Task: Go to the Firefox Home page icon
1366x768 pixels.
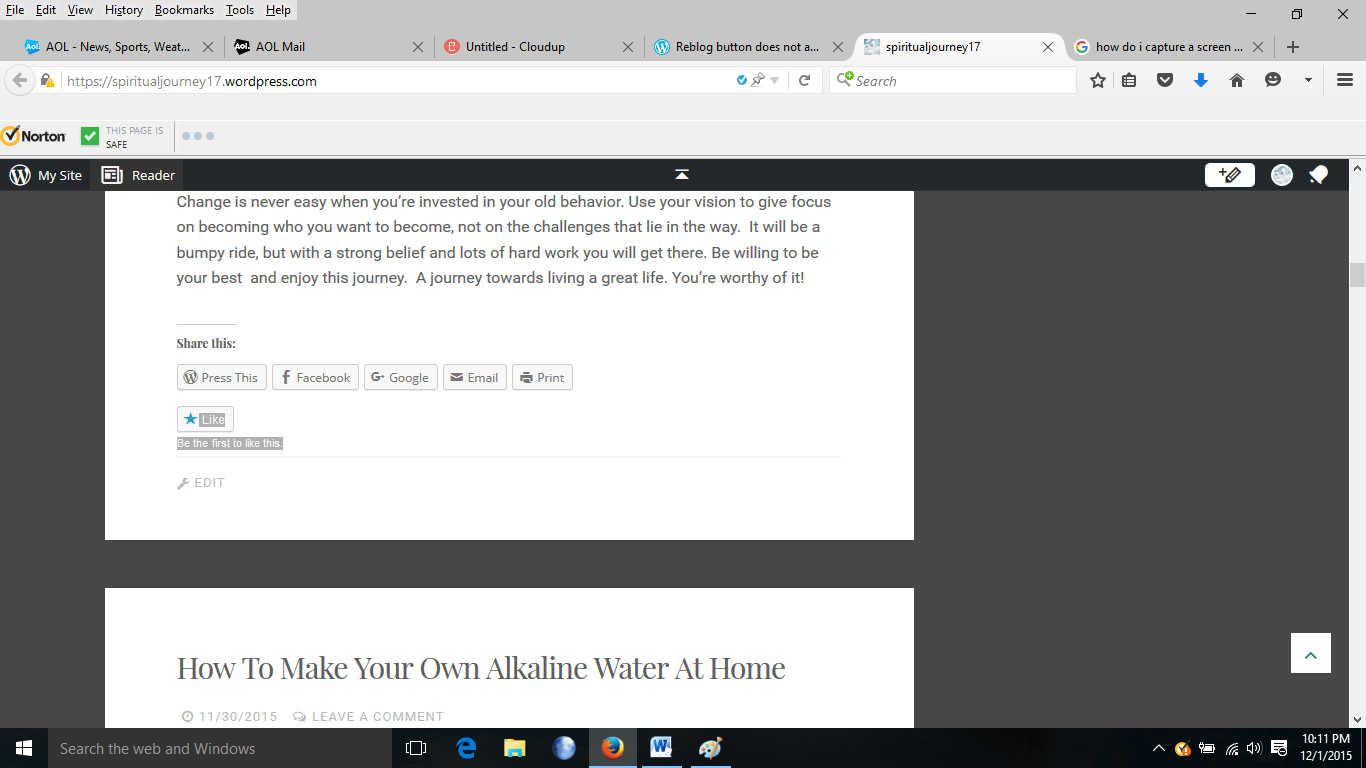Action: click(x=1237, y=81)
